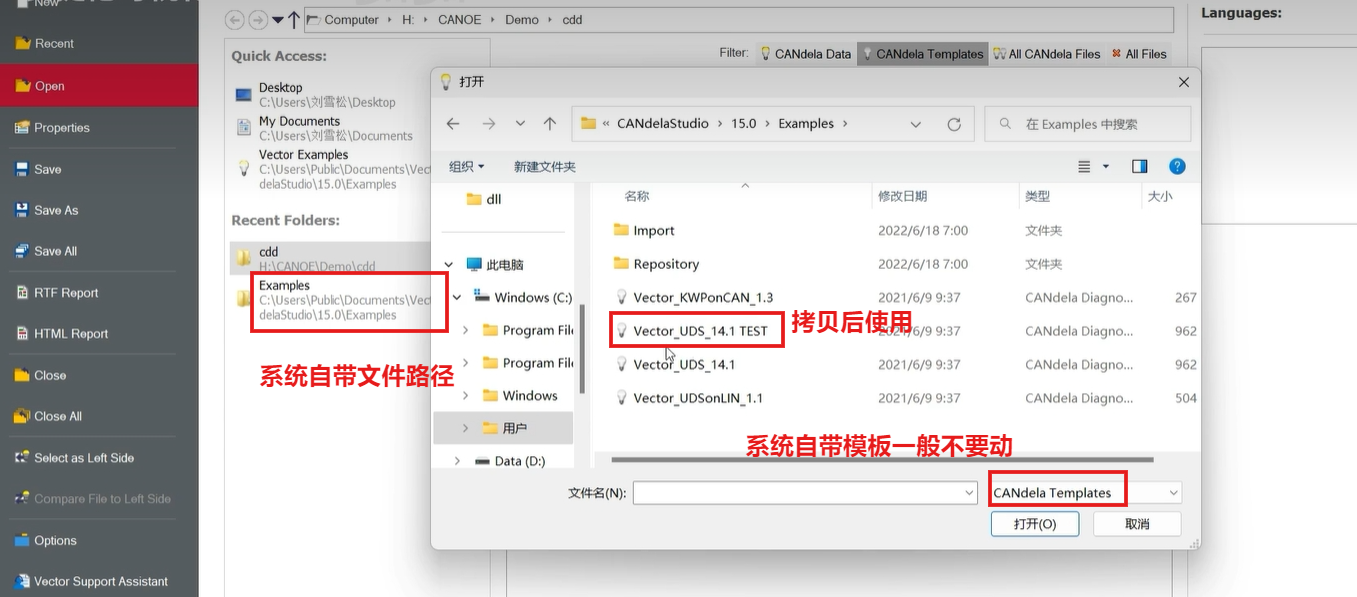Image resolution: width=1357 pixels, height=597 pixels.
Task: Open Properties from the left menu
Action: click(x=61, y=128)
